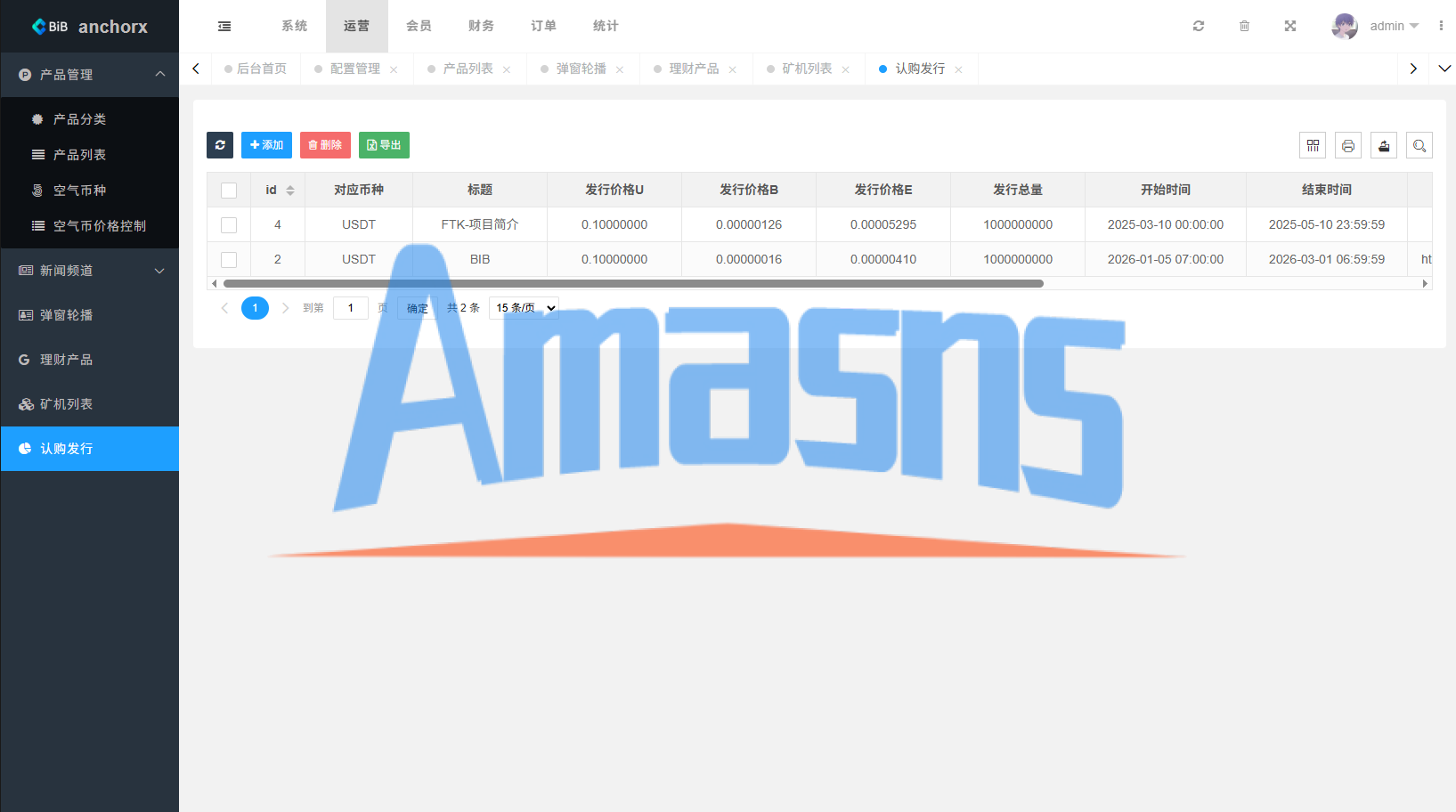The image size is (1456, 812).
Task: Collapse the sidebar with the menu fold icon
Action: [224, 26]
